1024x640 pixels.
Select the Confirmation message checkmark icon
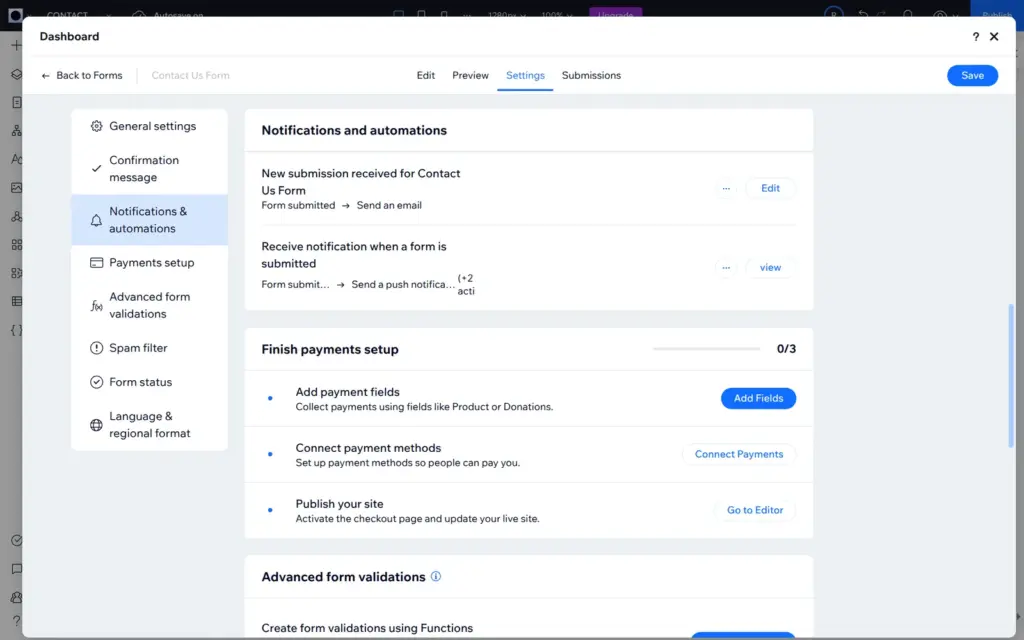[96, 168]
